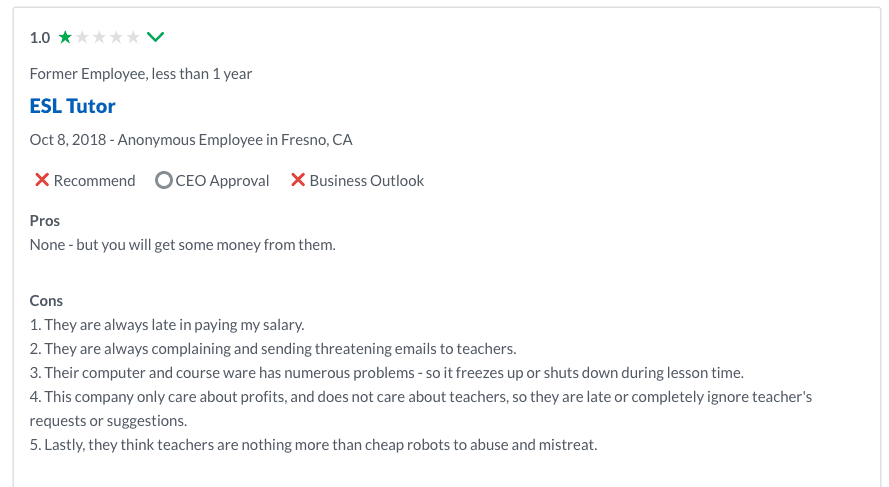Click the Pros text about getting some money
The width and height of the screenshot is (889, 487).
point(183,244)
